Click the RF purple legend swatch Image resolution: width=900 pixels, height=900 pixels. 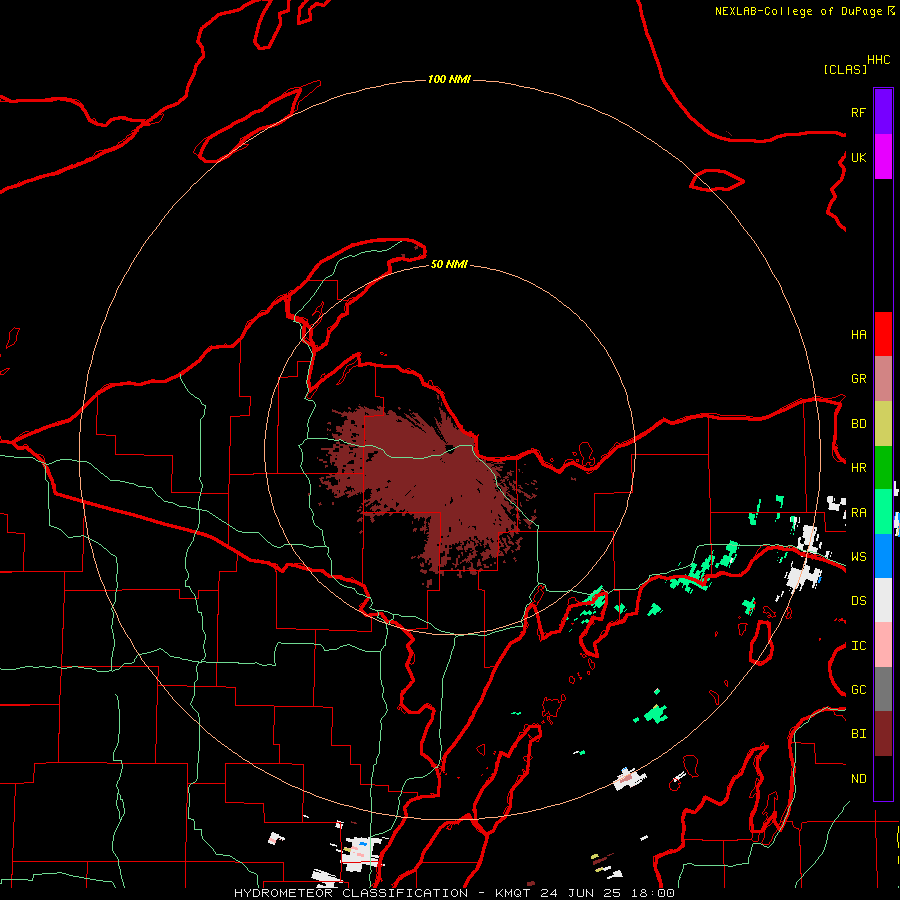[x=883, y=112]
